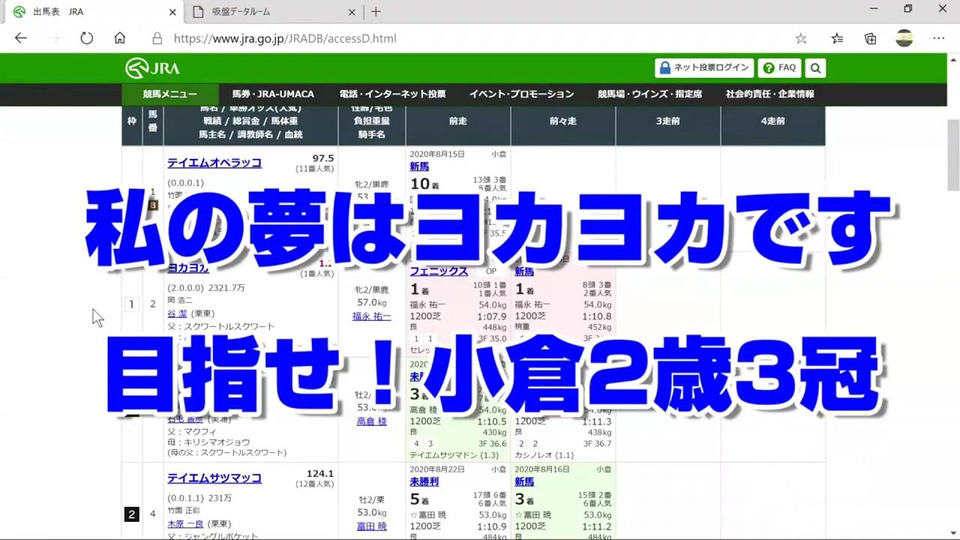Open the favorites list icon
Viewport: 960px width, 540px height.
point(837,39)
